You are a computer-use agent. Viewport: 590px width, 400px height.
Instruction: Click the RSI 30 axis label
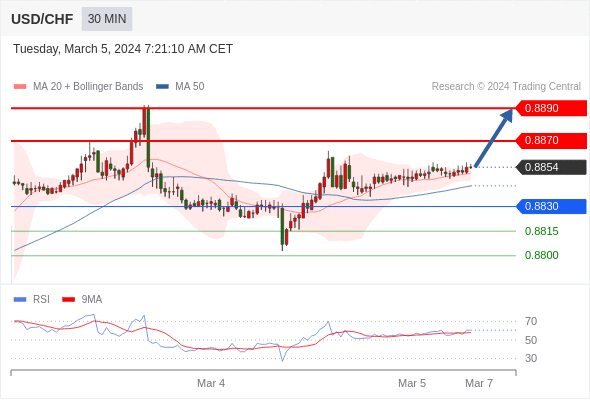(x=531, y=358)
